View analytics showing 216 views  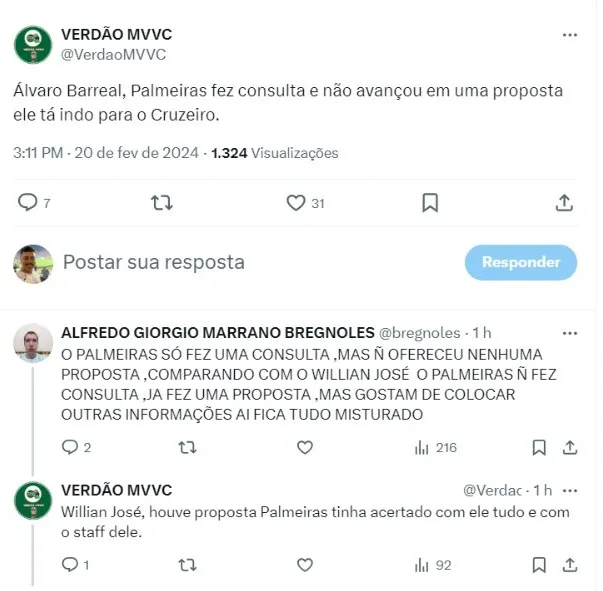436,448
